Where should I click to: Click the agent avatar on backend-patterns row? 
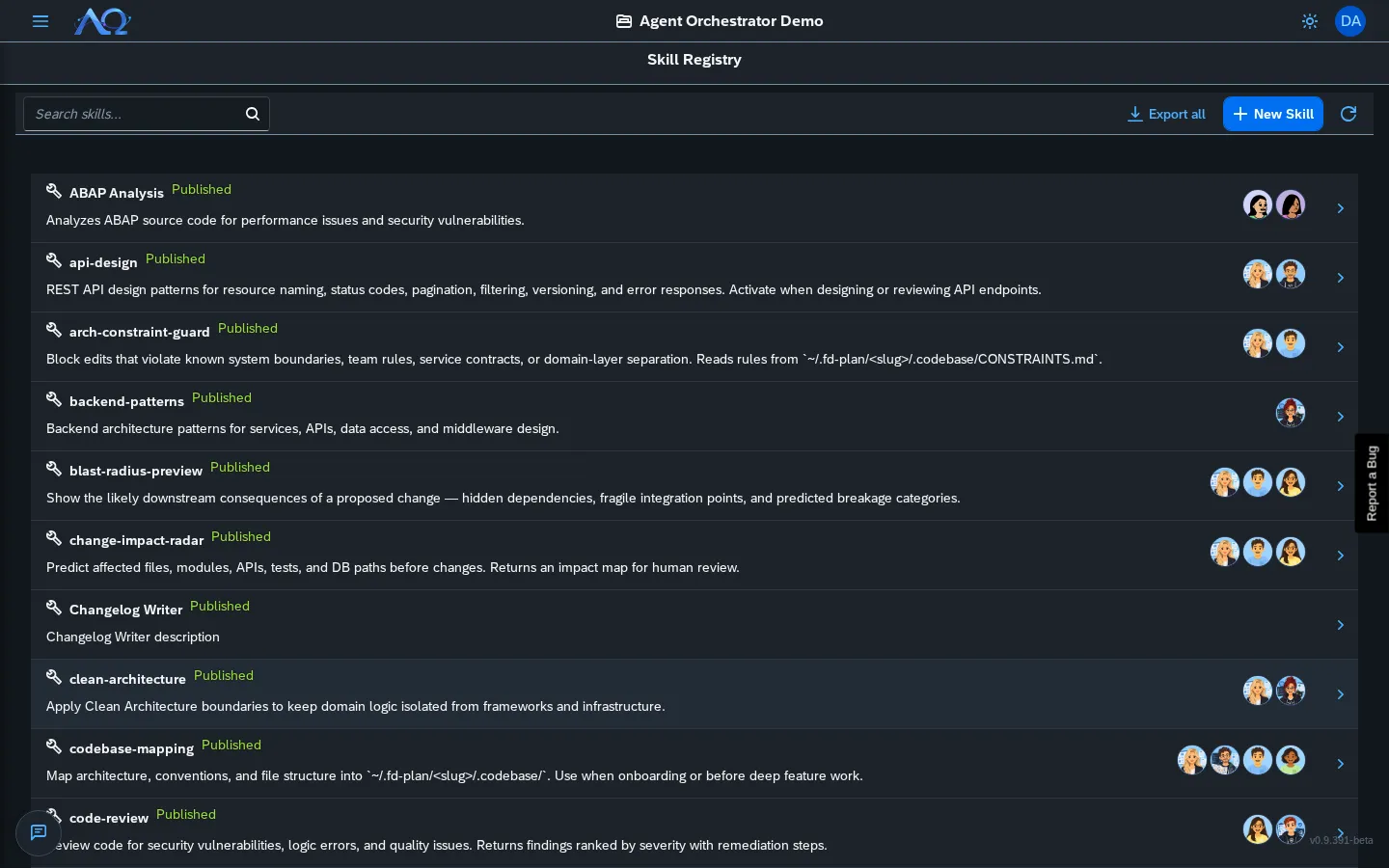pyautogui.click(x=1291, y=413)
